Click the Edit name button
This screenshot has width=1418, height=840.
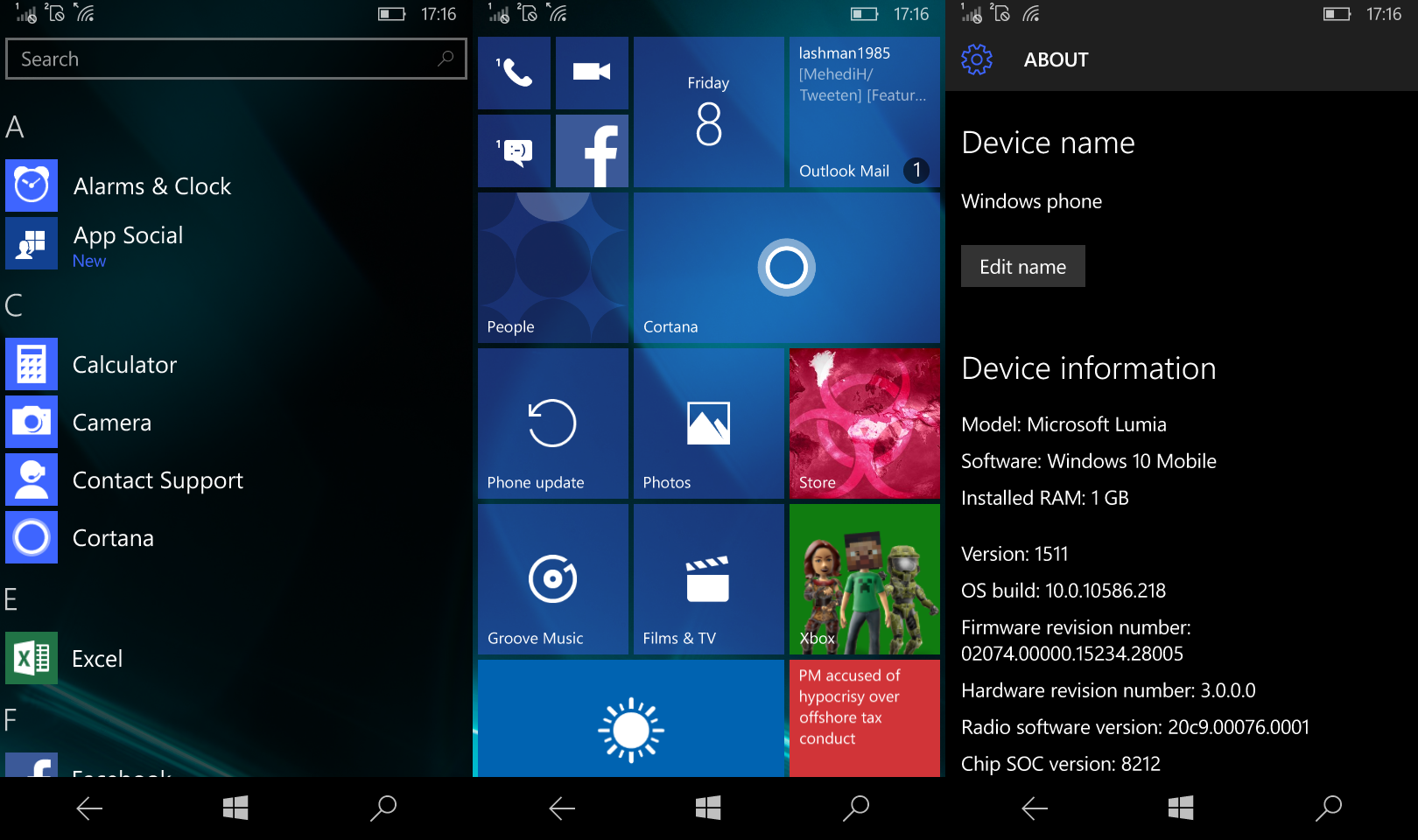[x=1022, y=266]
